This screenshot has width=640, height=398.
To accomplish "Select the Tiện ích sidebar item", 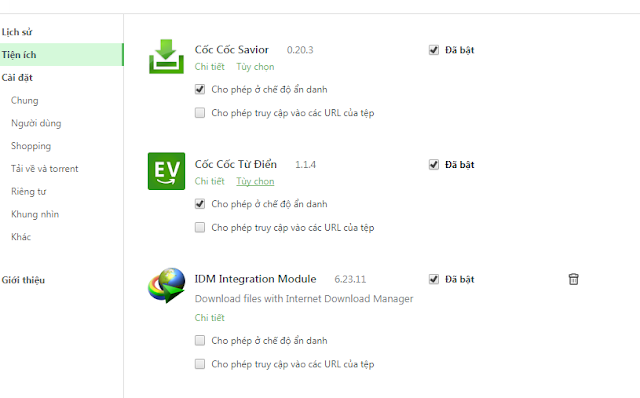I will [x=61, y=55].
